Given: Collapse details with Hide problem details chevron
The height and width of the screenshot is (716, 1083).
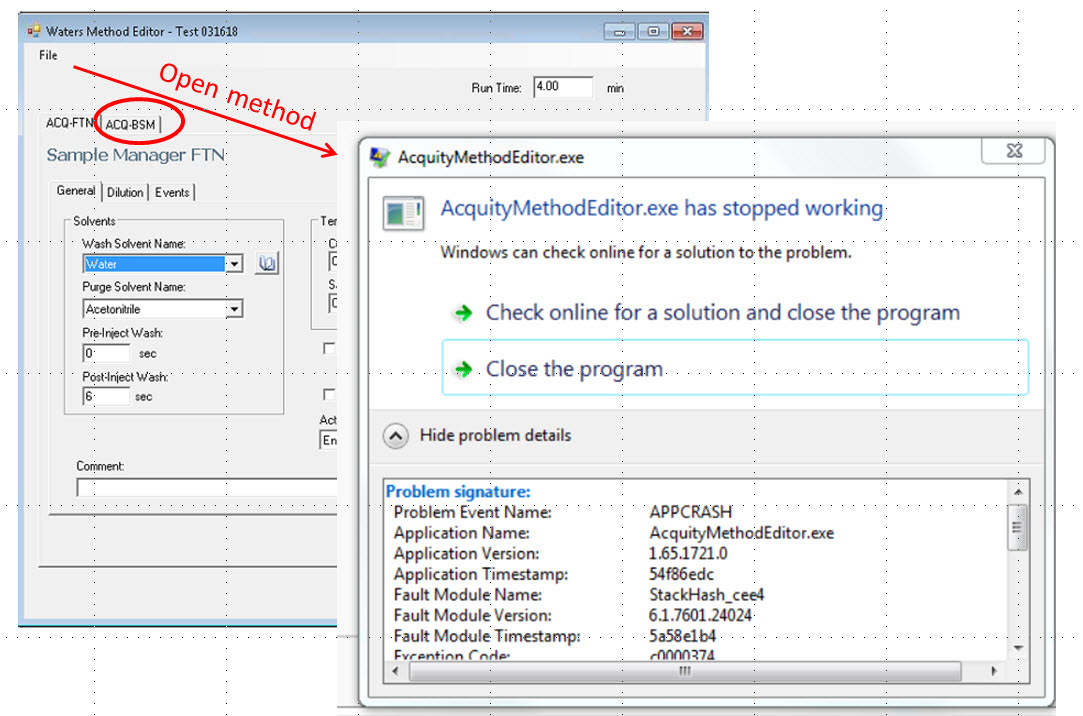Looking at the screenshot, I should tap(396, 436).
